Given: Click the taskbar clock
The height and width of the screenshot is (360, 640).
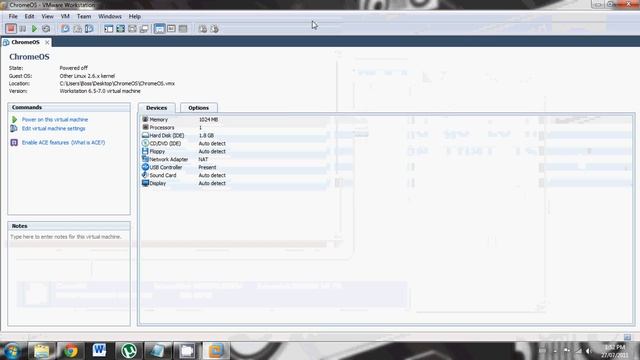Looking at the screenshot, I should (x=615, y=351).
